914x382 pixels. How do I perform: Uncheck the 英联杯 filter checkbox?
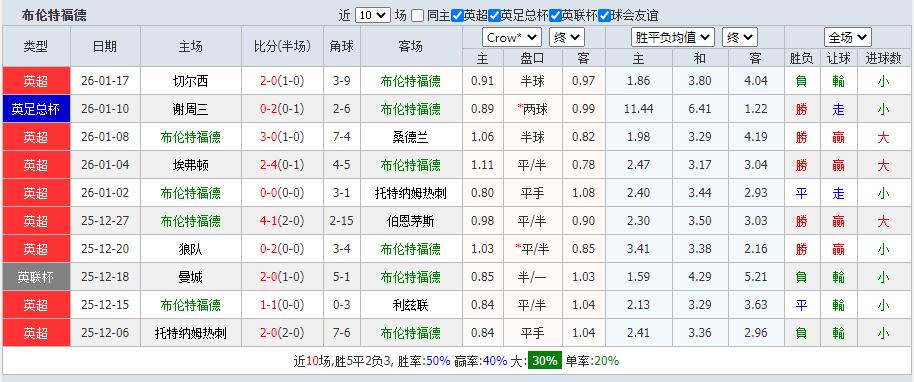[x=556, y=16]
